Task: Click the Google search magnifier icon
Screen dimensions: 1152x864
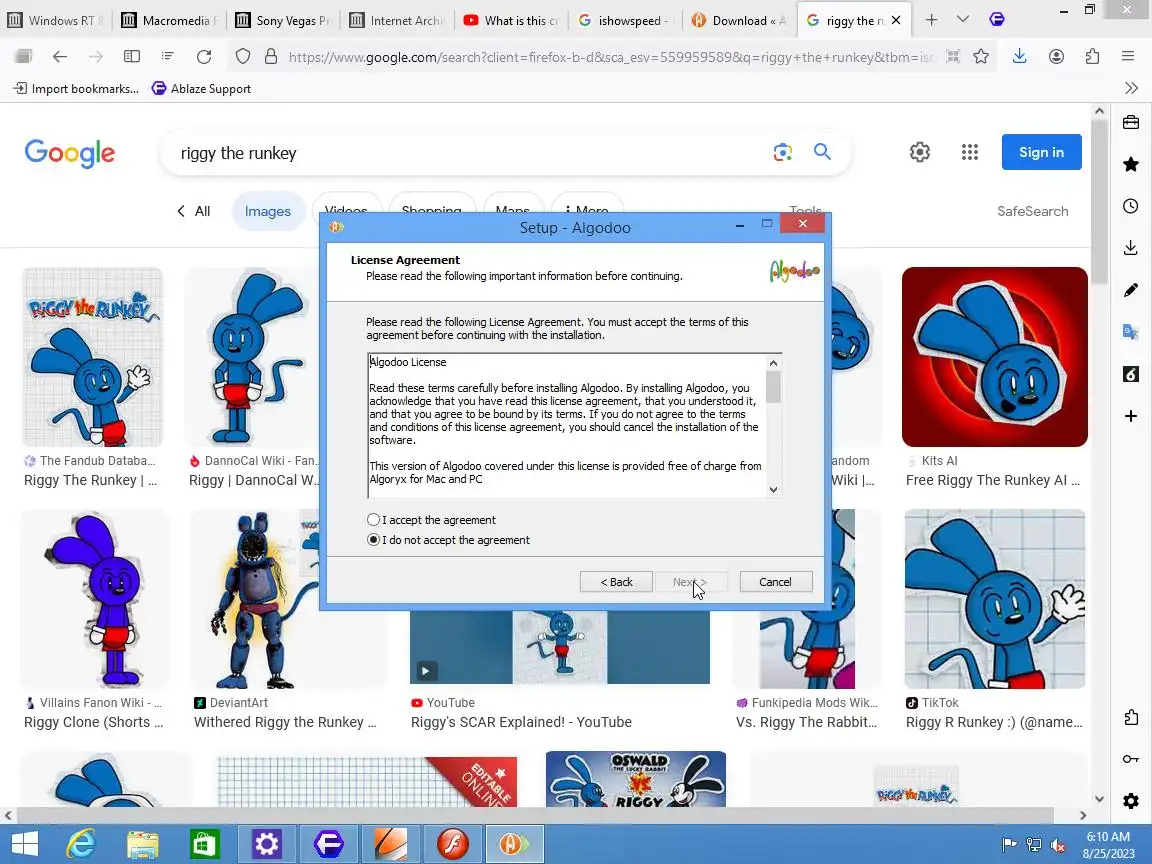Action: [822, 152]
